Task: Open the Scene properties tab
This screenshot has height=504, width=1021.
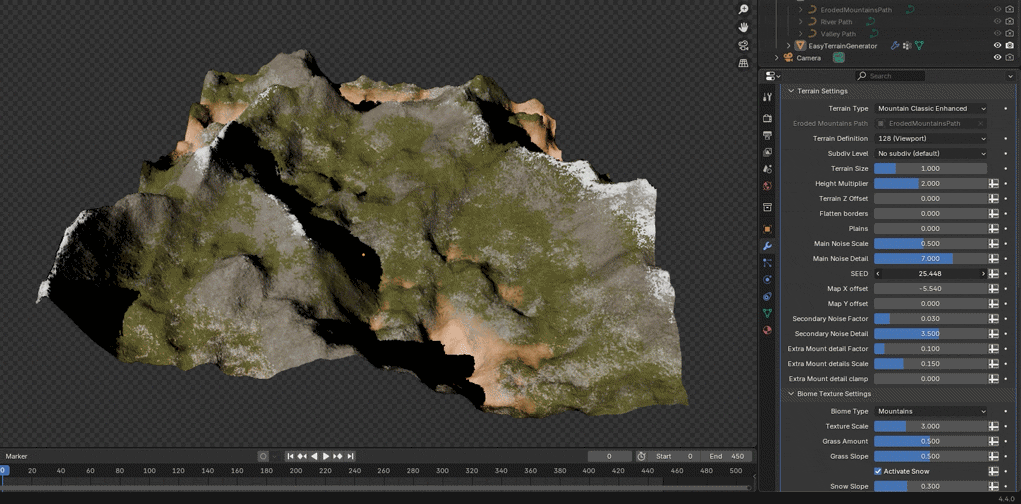Action: [x=767, y=169]
